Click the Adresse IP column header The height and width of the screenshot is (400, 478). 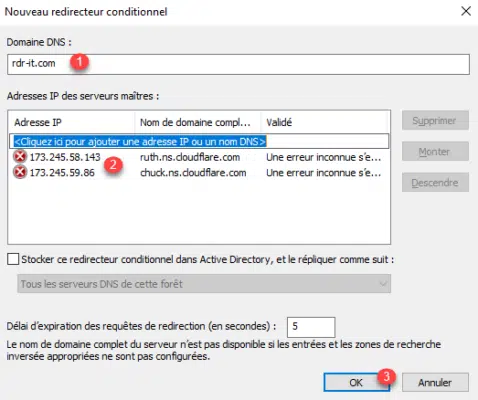click(71, 122)
